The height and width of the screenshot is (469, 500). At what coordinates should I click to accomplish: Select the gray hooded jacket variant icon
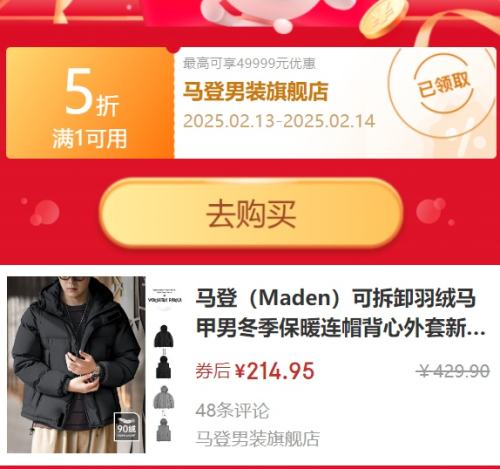[164, 397]
